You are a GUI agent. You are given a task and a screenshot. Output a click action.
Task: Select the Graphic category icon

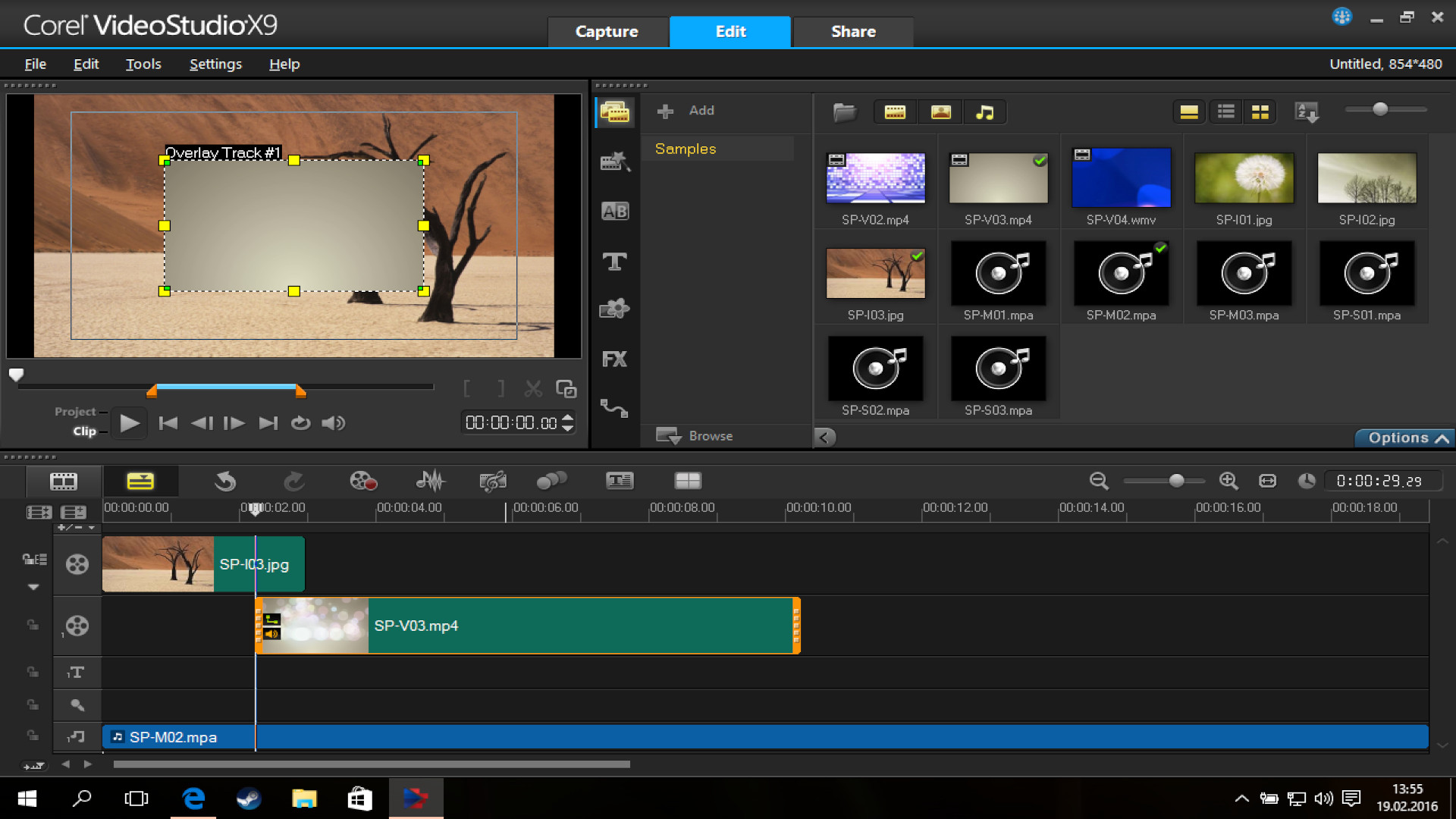click(615, 309)
